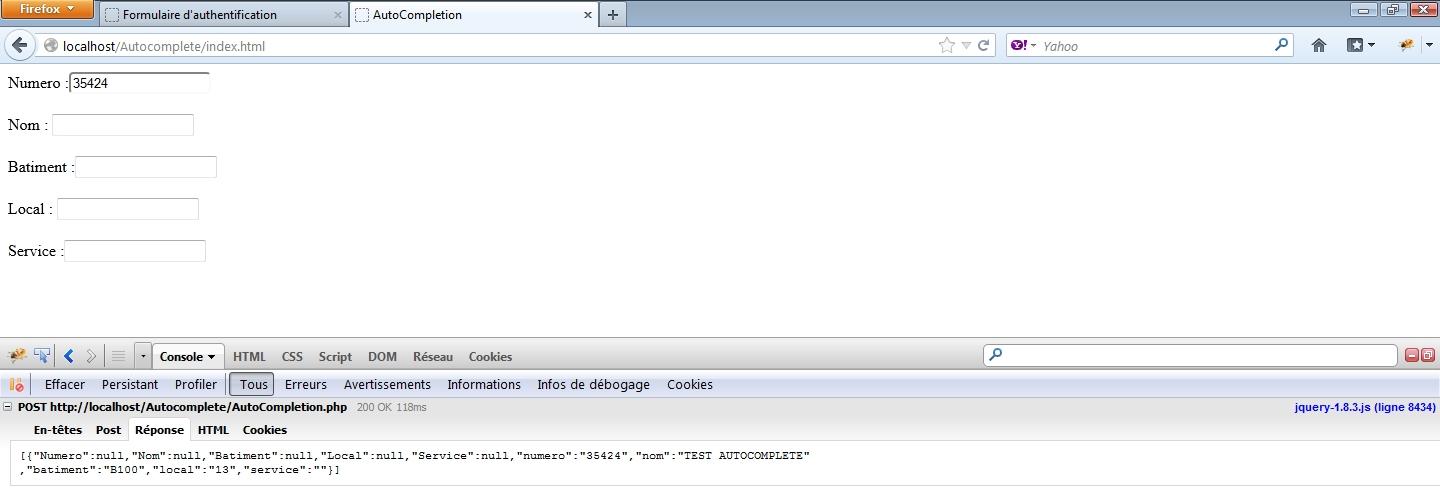The image size is (1440, 496).
Task: Reload the page with the refresh icon
Action: click(x=984, y=45)
